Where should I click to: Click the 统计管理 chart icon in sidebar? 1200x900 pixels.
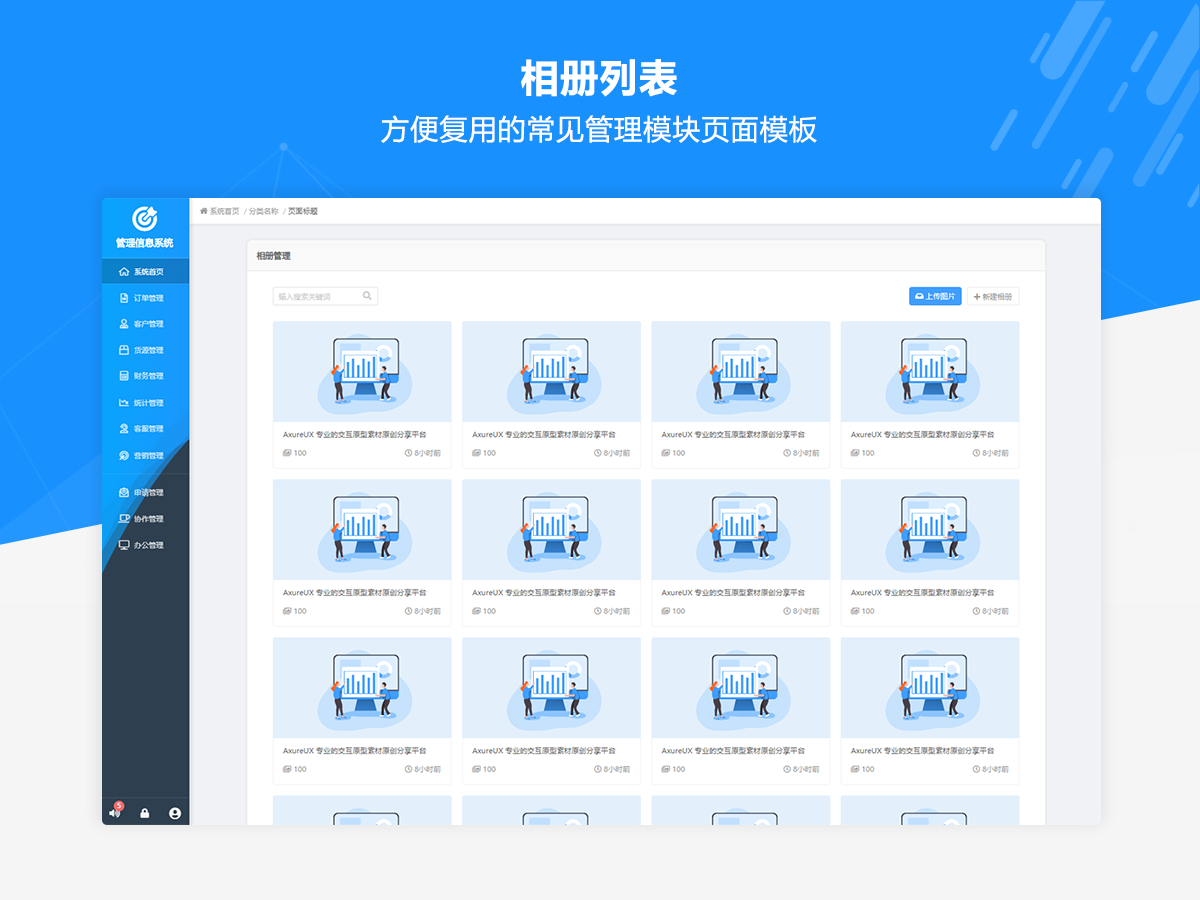[x=124, y=403]
